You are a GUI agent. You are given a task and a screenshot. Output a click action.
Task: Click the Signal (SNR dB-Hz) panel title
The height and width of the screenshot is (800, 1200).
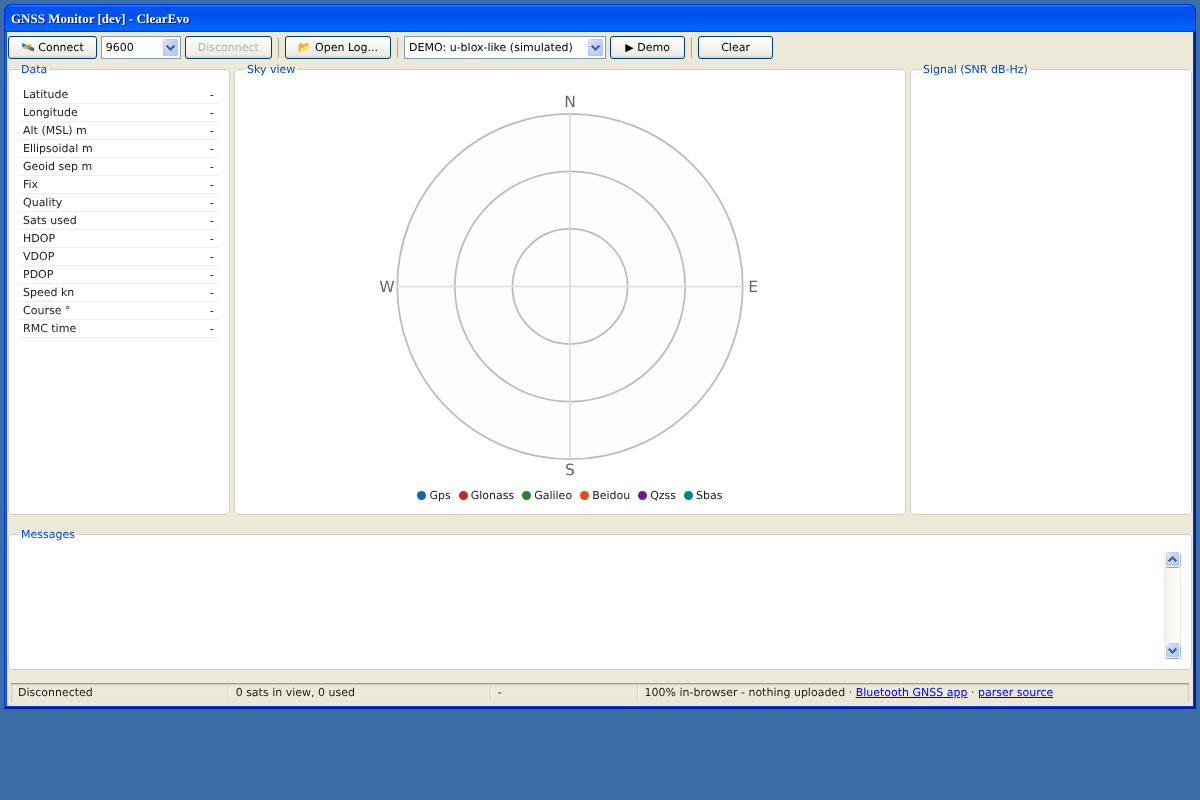tap(975, 70)
